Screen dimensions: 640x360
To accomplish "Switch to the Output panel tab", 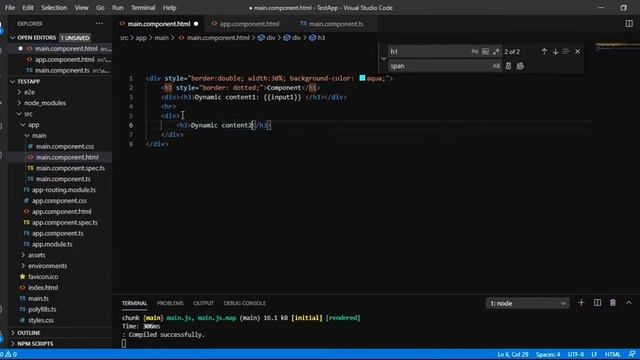I will [203, 303].
